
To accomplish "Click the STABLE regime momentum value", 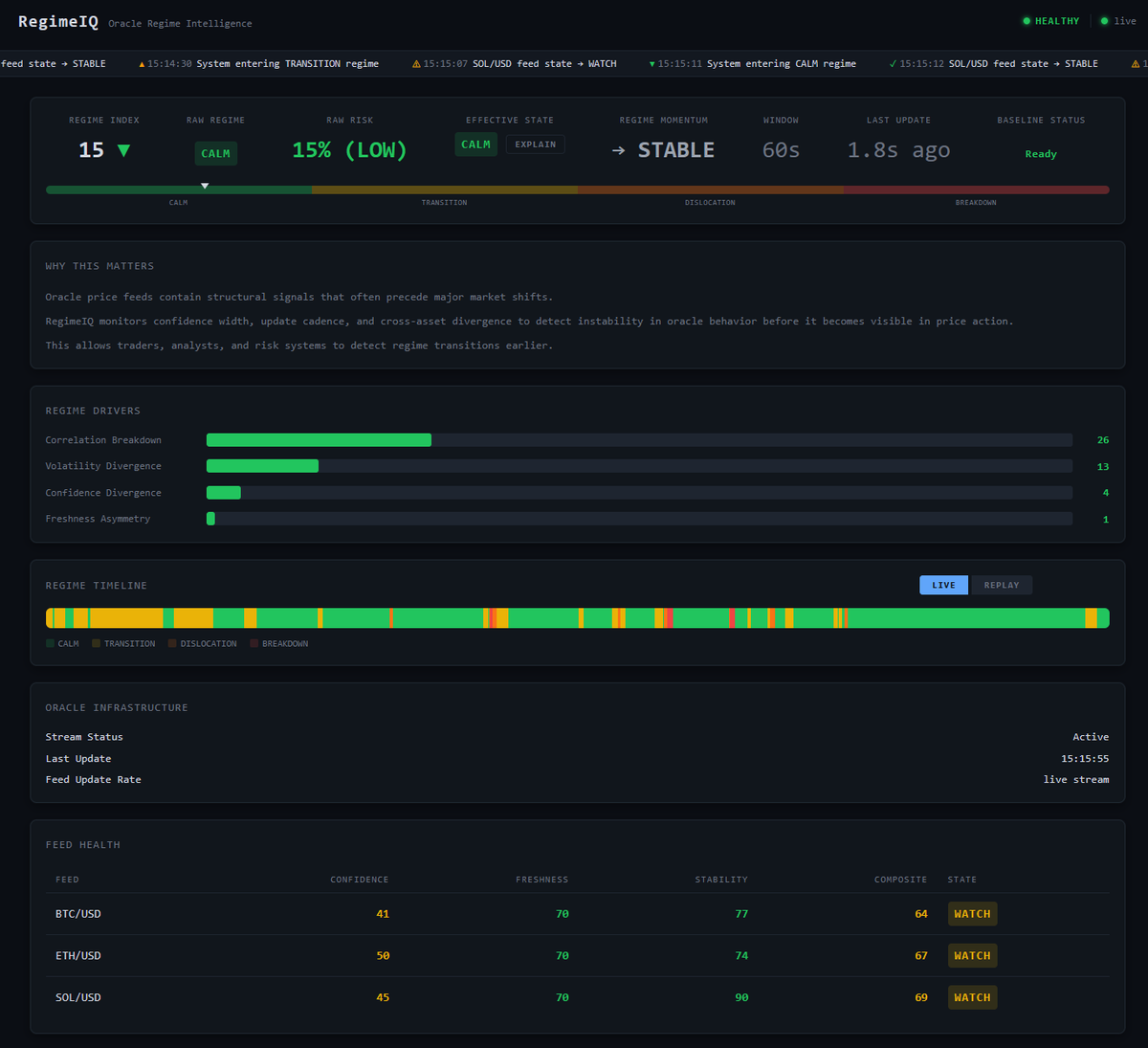I will 676,150.
